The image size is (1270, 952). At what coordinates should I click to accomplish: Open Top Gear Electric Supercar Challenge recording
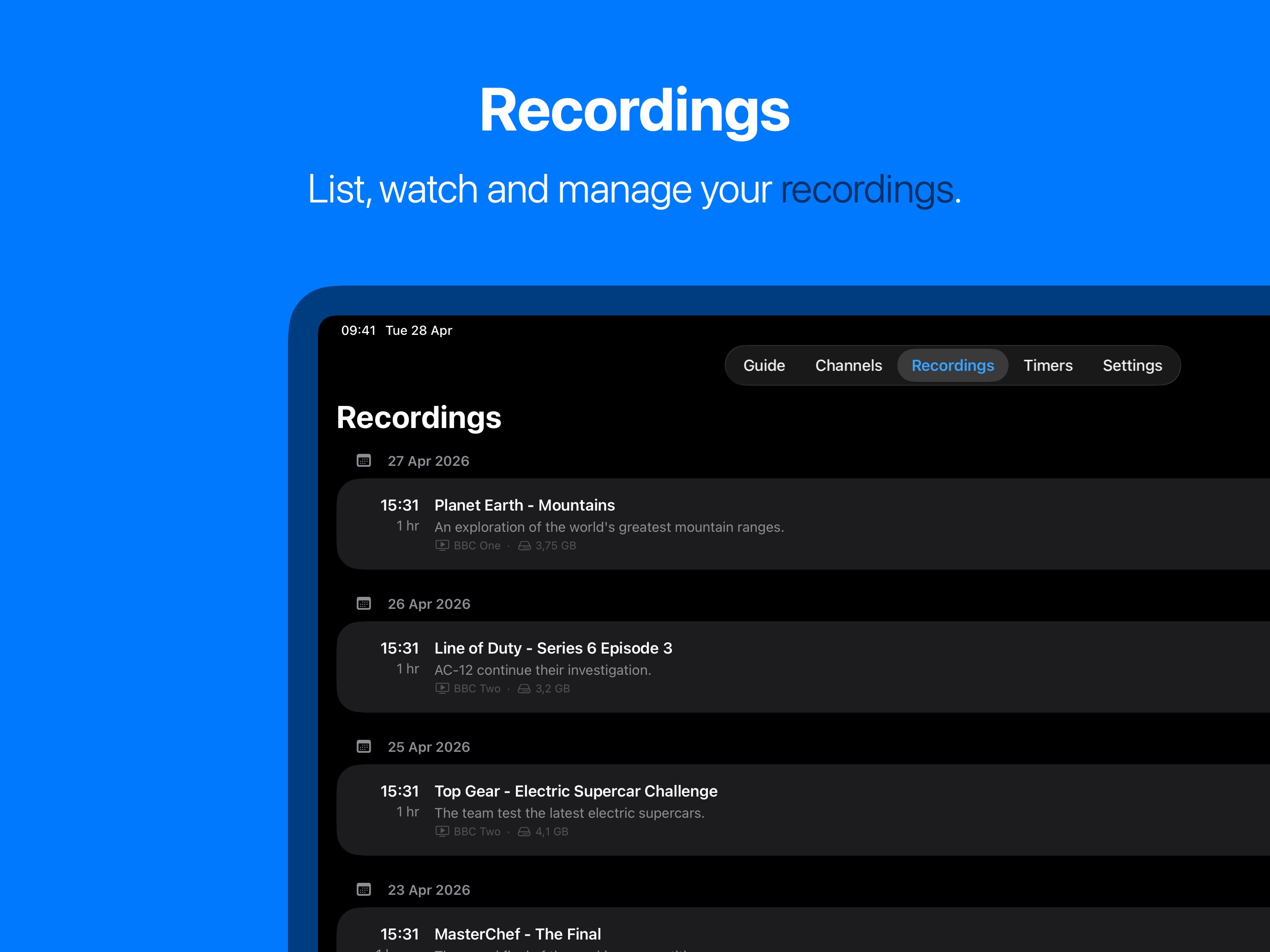click(803, 809)
